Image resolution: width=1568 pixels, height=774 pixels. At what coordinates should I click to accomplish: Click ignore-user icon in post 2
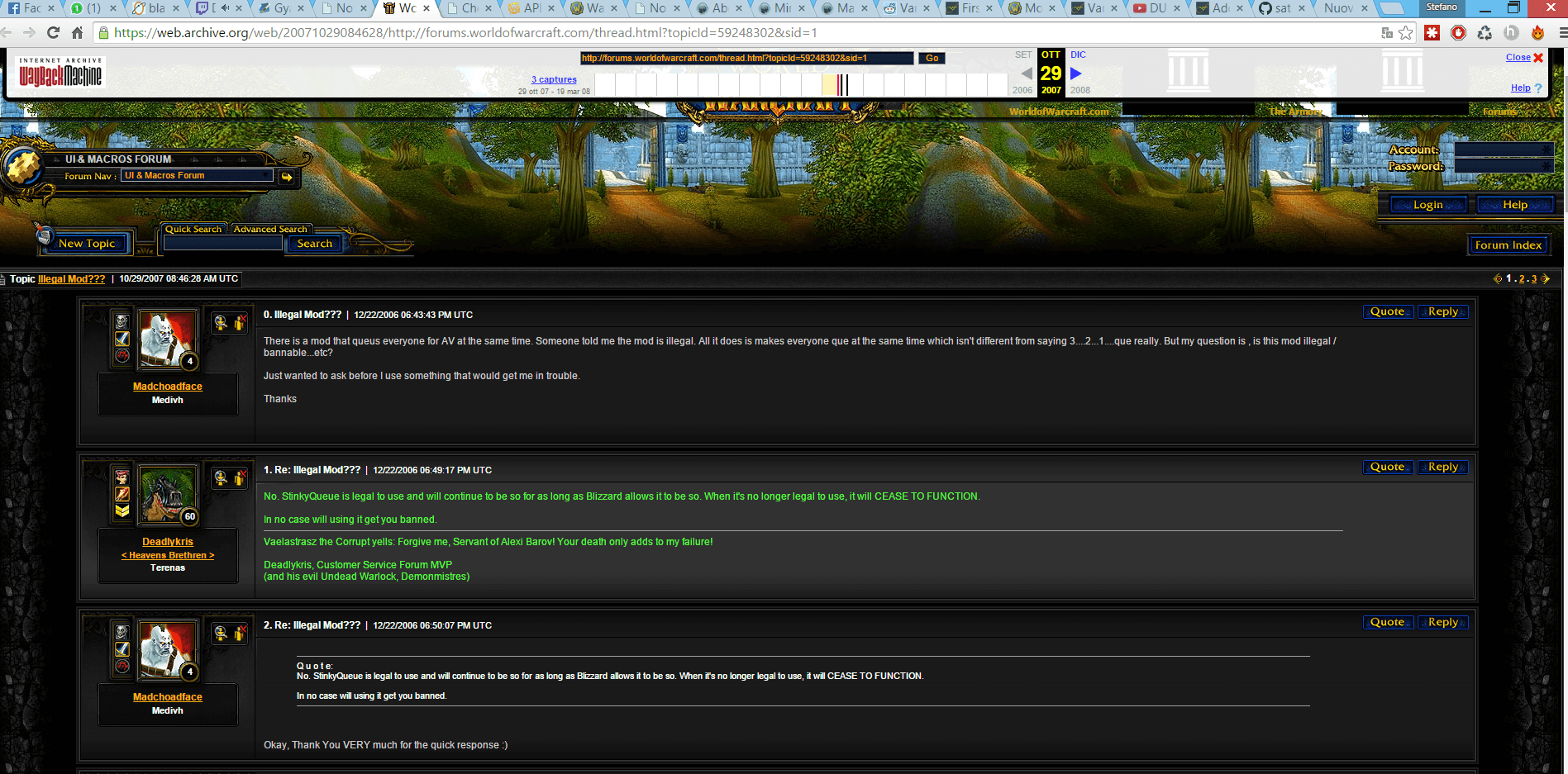[240, 634]
